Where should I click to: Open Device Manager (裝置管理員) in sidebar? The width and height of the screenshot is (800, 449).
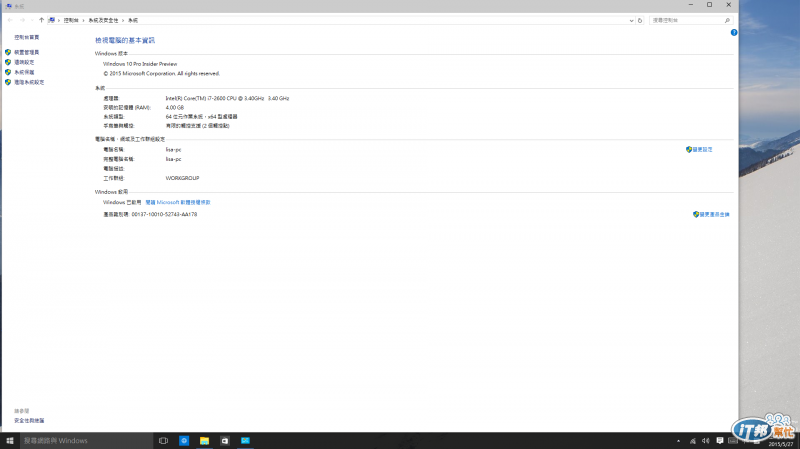[27, 53]
